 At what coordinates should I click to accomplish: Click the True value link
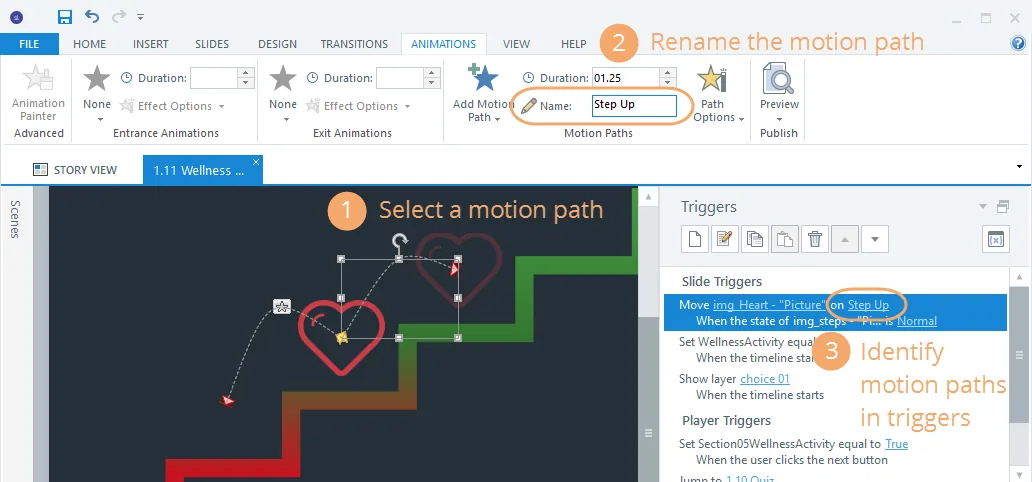[x=896, y=444]
